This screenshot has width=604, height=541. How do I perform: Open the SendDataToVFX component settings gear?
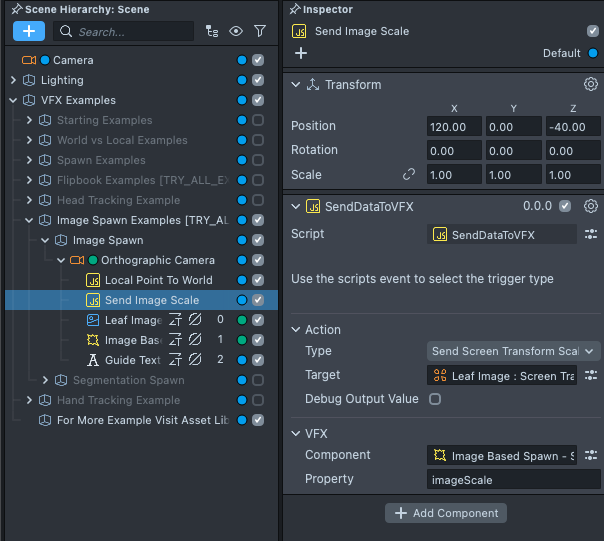coord(590,206)
